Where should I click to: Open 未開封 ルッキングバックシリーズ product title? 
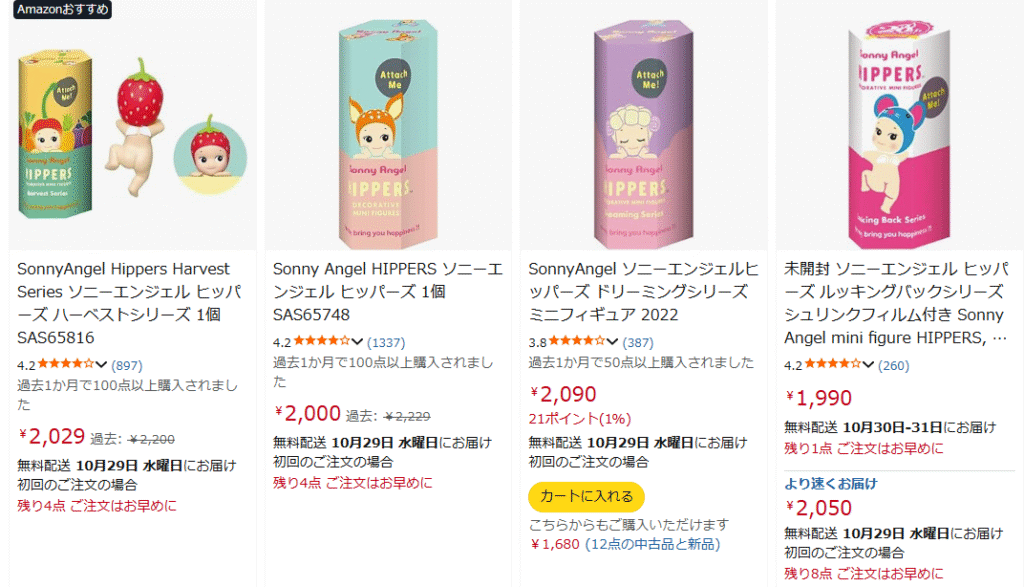point(897,303)
